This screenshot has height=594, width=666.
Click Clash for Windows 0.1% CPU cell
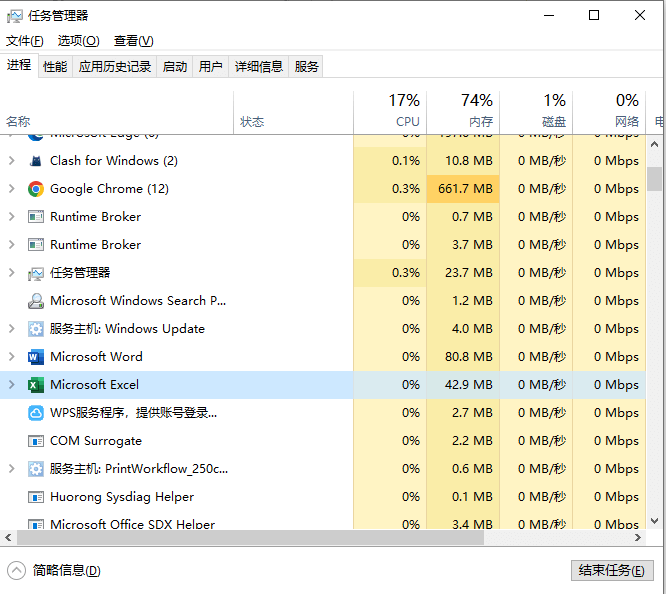tap(390, 161)
